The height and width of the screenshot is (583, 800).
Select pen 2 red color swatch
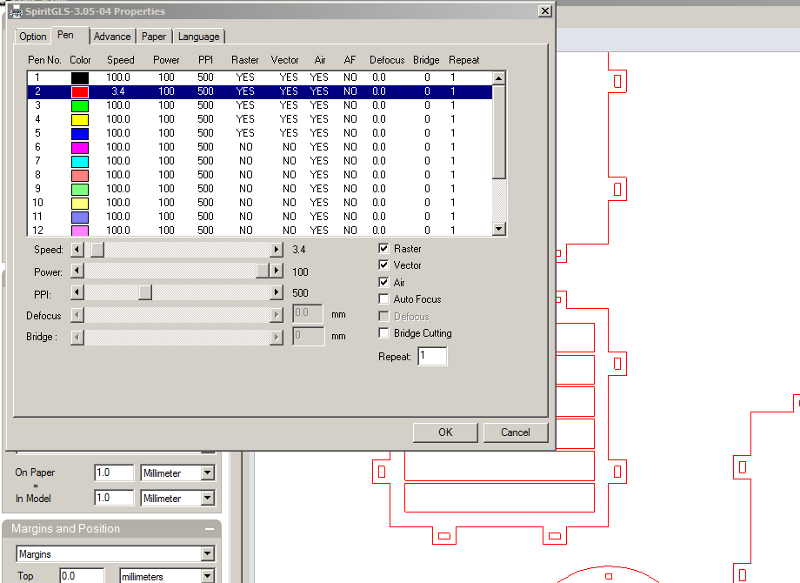tap(80, 92)
